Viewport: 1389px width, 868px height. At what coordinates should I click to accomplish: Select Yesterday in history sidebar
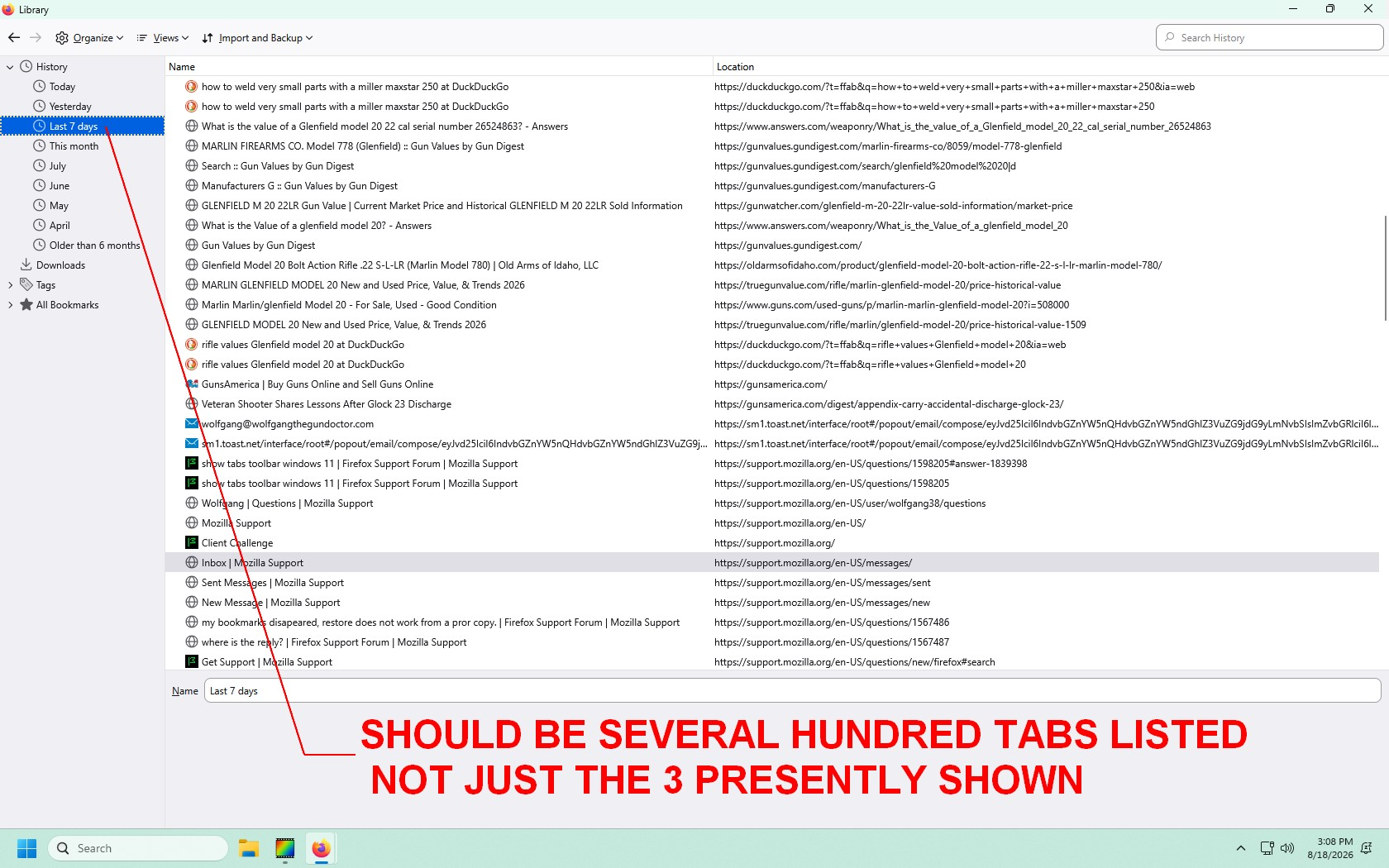point(70,107)
